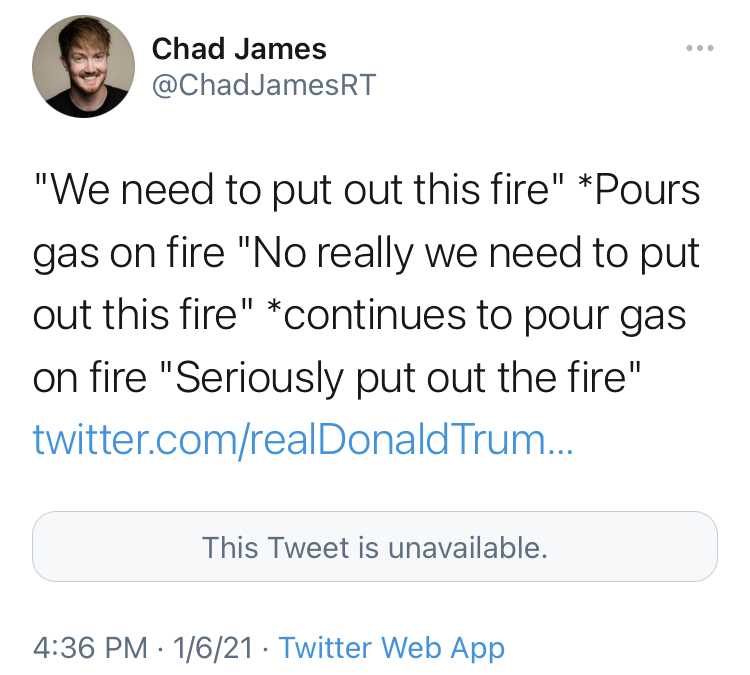Image resolution: width=750 pixels, height=675 pixels.
Task: Visit the @ChadJamesRT handle
Action: [x=264, y=85]
